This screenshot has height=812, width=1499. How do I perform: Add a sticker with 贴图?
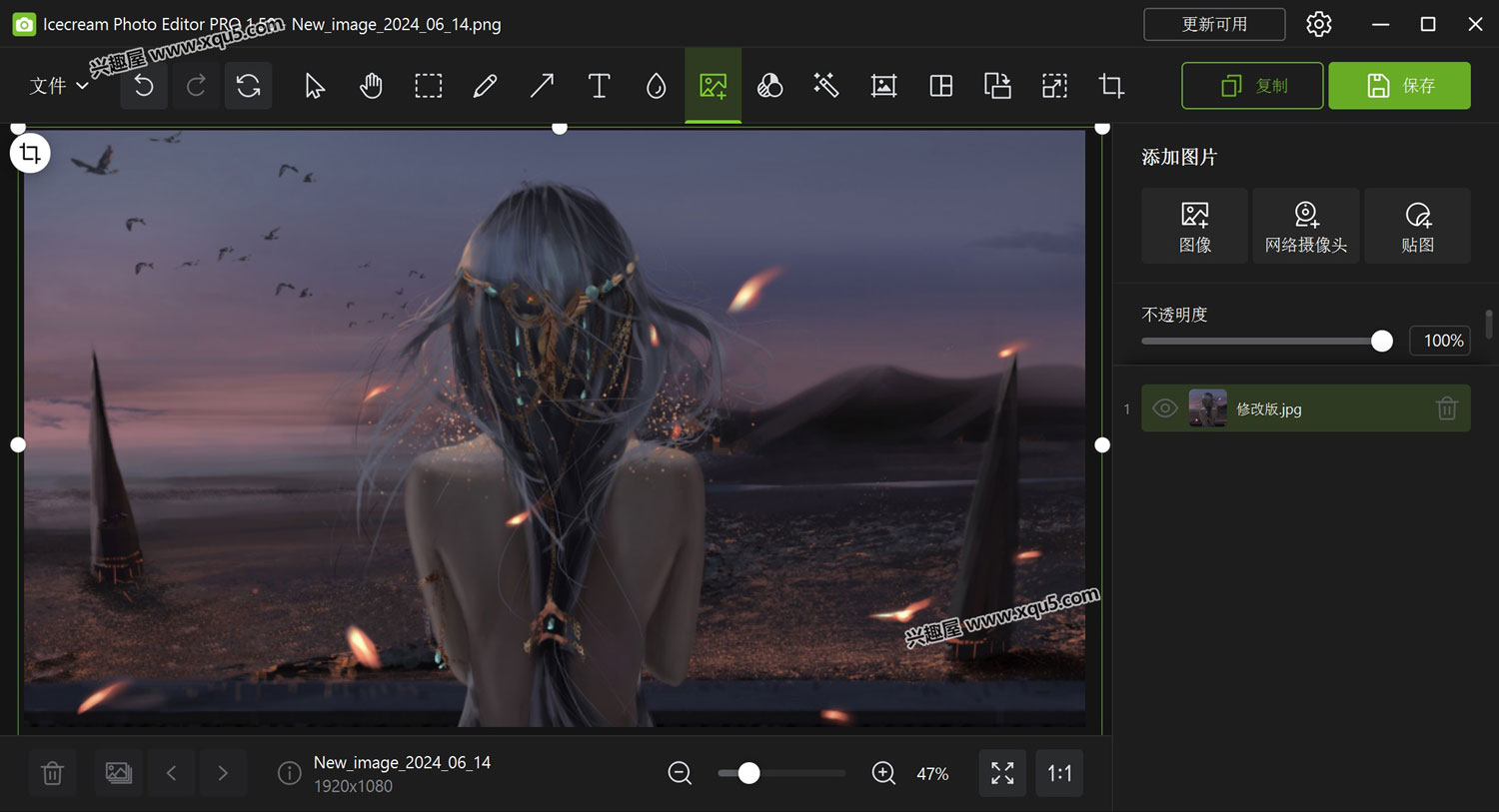tap(1417, 226)
